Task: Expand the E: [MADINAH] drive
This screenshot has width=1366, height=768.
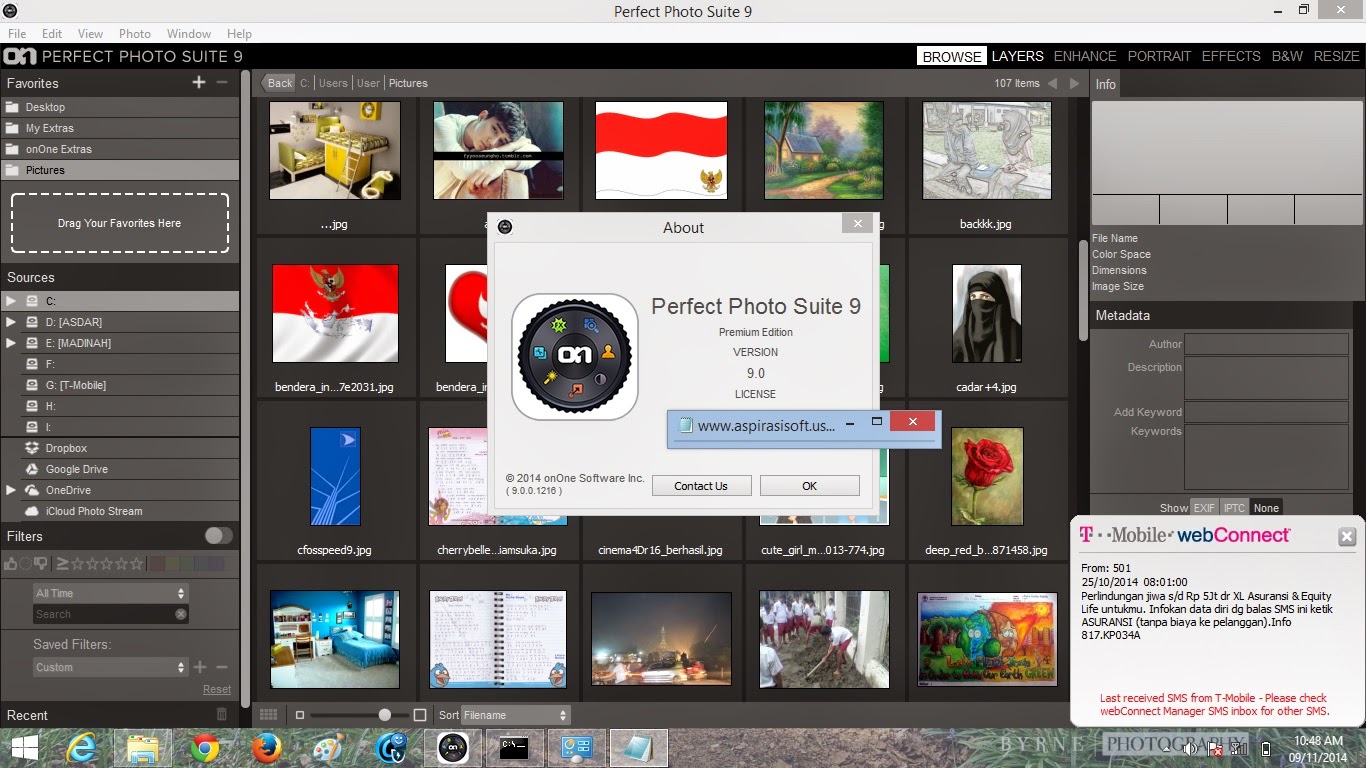Action: (x=11, y=343)
